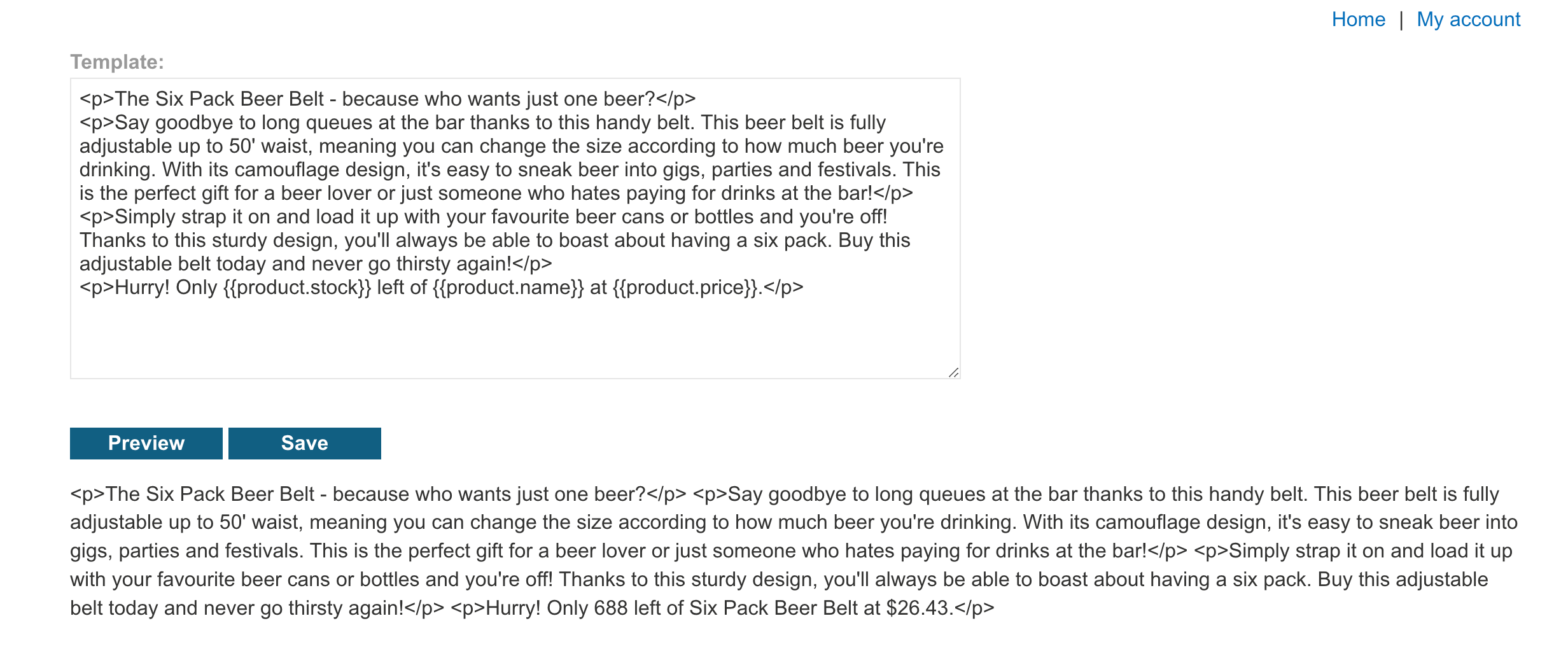
Task: Click the textarea resize handle corner
Action: click(x=953, y=372)
